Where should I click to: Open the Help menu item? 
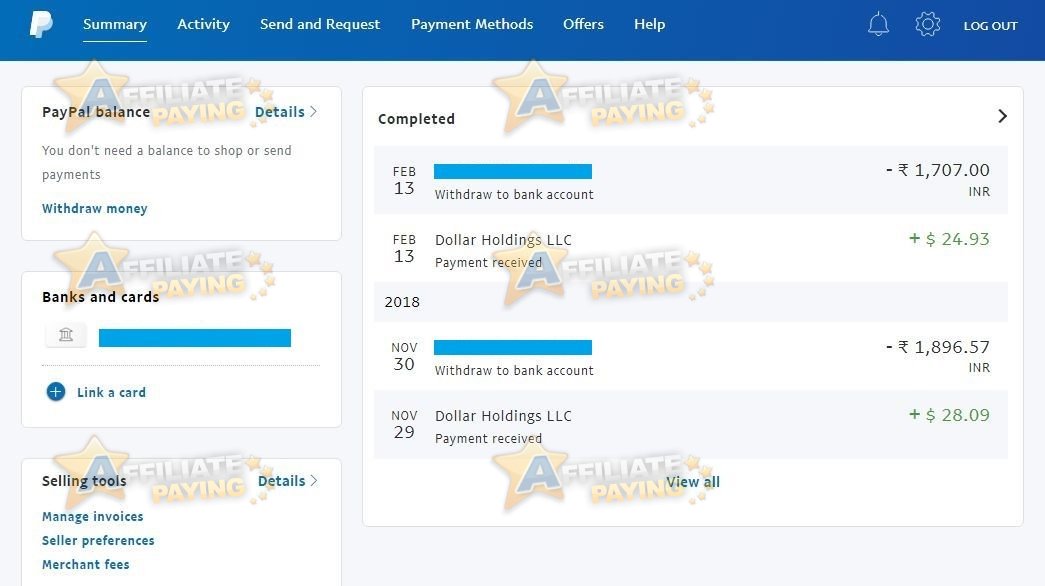point(650,25)
